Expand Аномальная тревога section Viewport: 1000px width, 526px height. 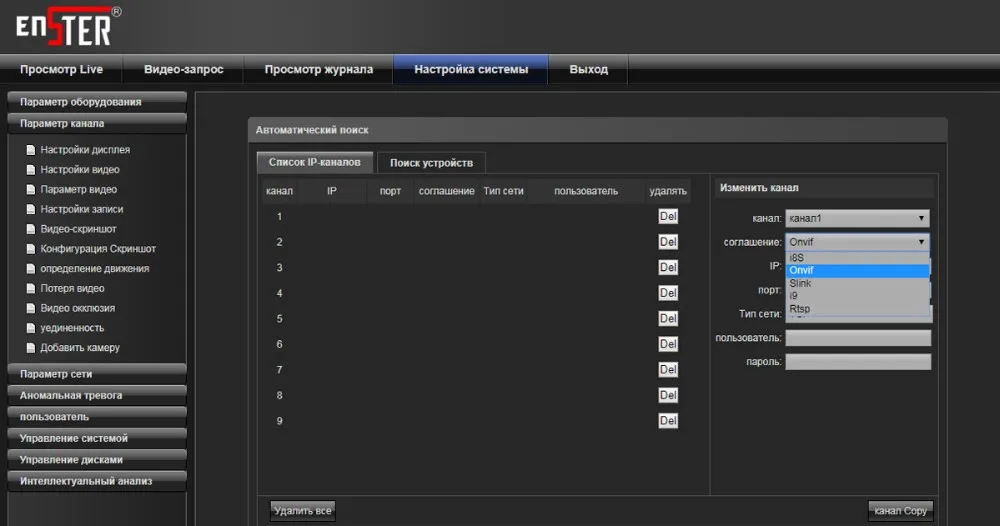pos(97,395)
